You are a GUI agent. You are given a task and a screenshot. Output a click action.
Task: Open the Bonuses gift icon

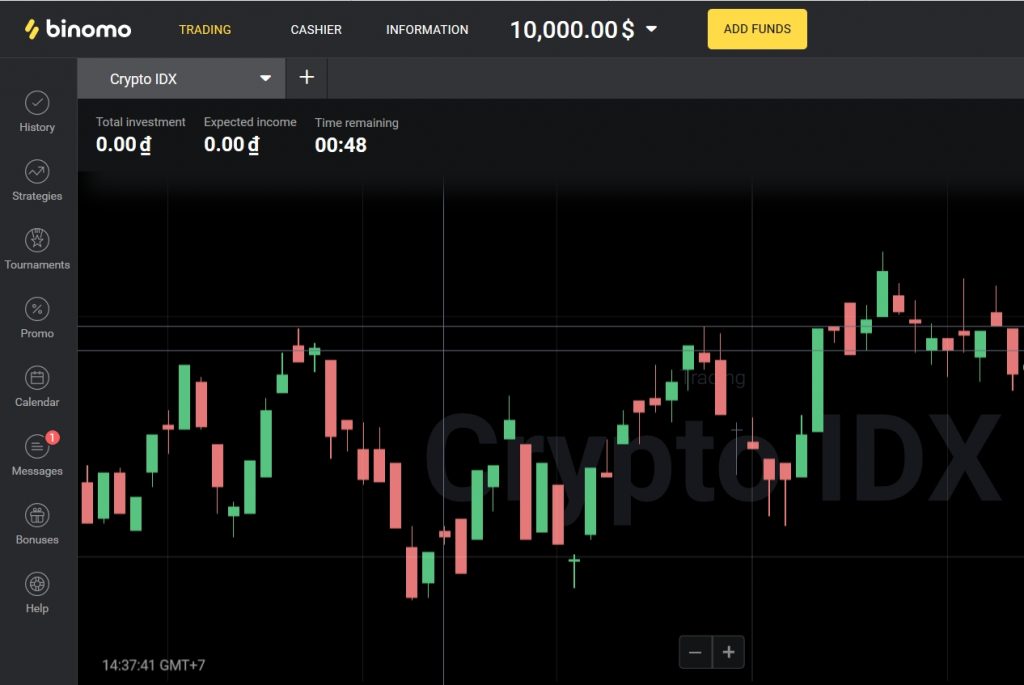(x=37, y=516)
